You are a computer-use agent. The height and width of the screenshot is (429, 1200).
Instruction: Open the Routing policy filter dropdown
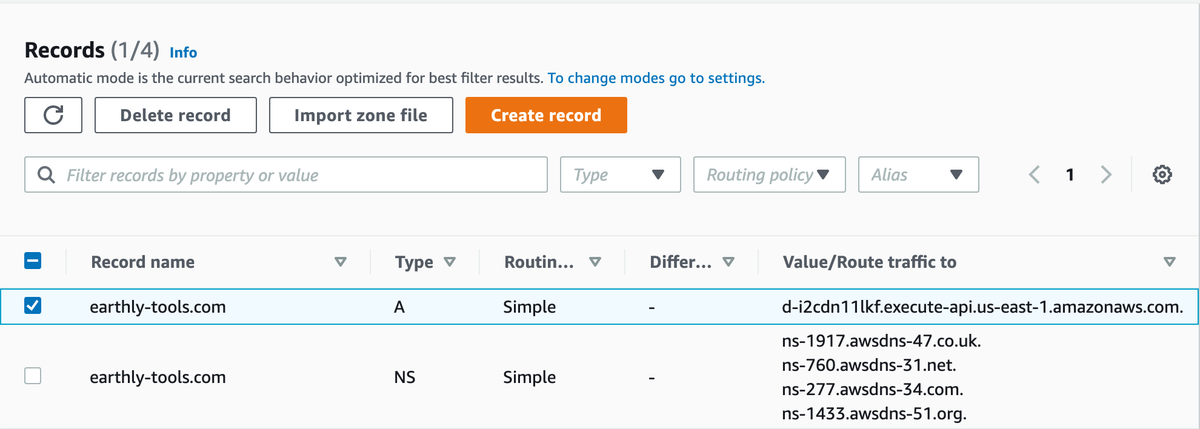769,175
